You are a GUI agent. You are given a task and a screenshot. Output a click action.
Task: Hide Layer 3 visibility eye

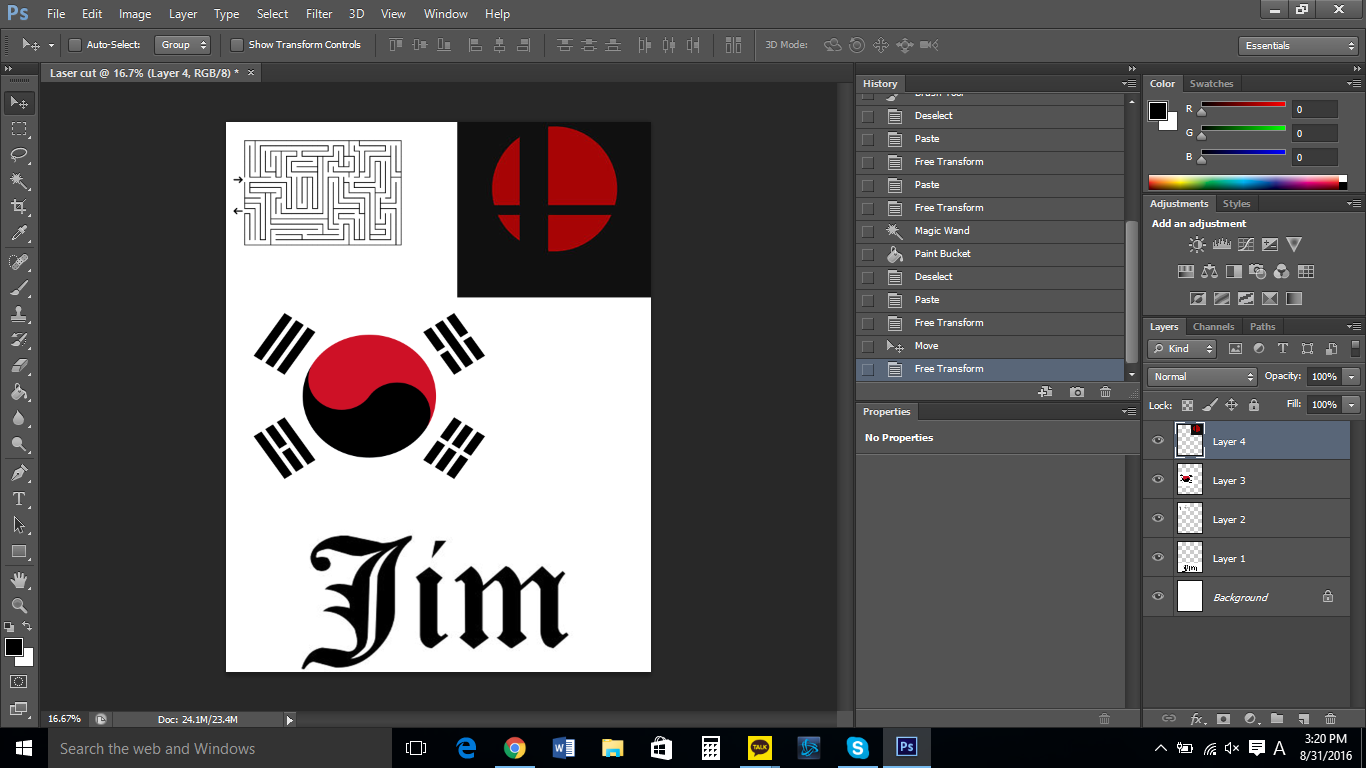click(1158, 480)
